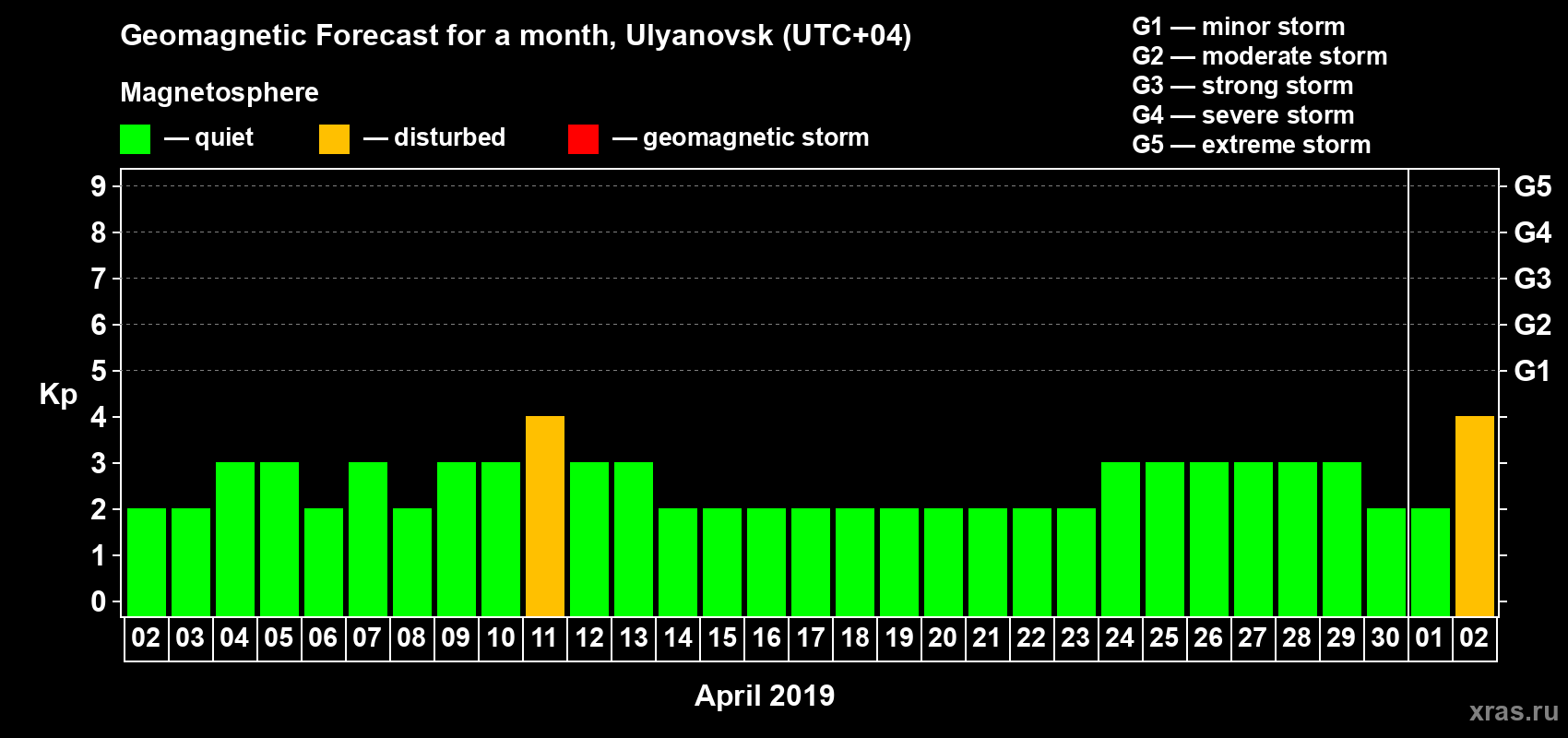This screenshot has width=1568, height=738.
Task: Click the Magnetosphere heading
Action: 220,92
